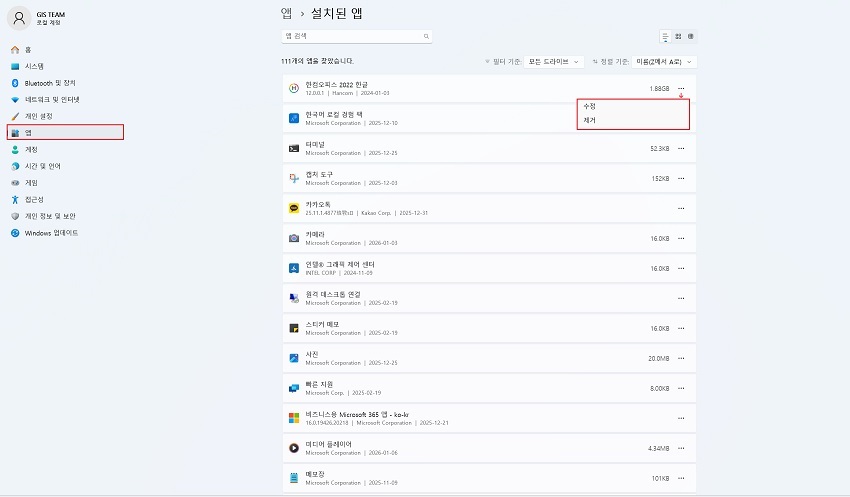Click the 빠른 지원 app icon
The height and width of the screenshot is (497, 850).
(x=294, y=388)
